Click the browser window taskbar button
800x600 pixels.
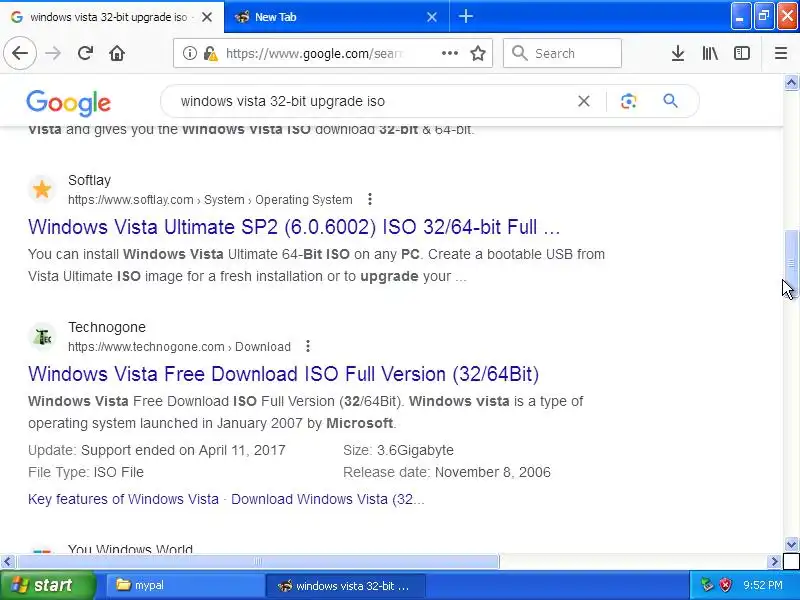(x=345, y=585)
